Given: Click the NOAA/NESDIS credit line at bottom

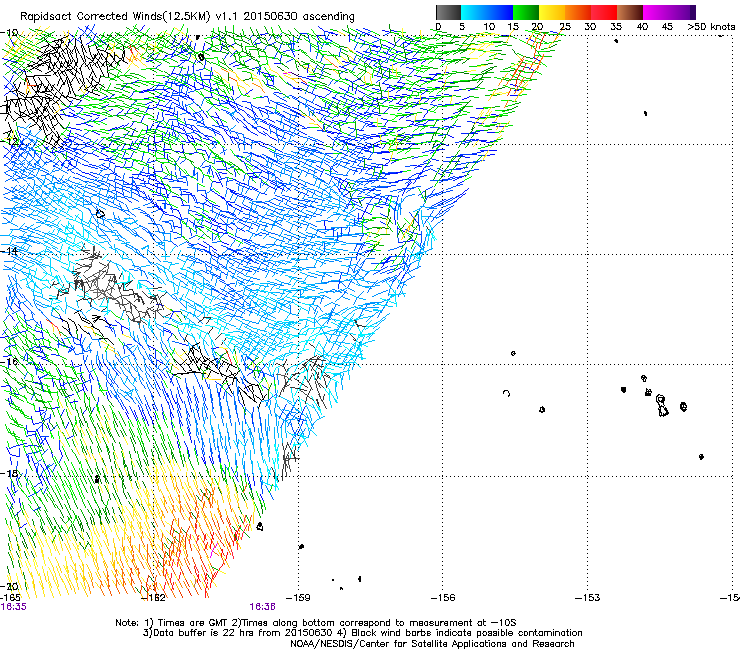Looking at the screenshot, I should coord(432,644).
